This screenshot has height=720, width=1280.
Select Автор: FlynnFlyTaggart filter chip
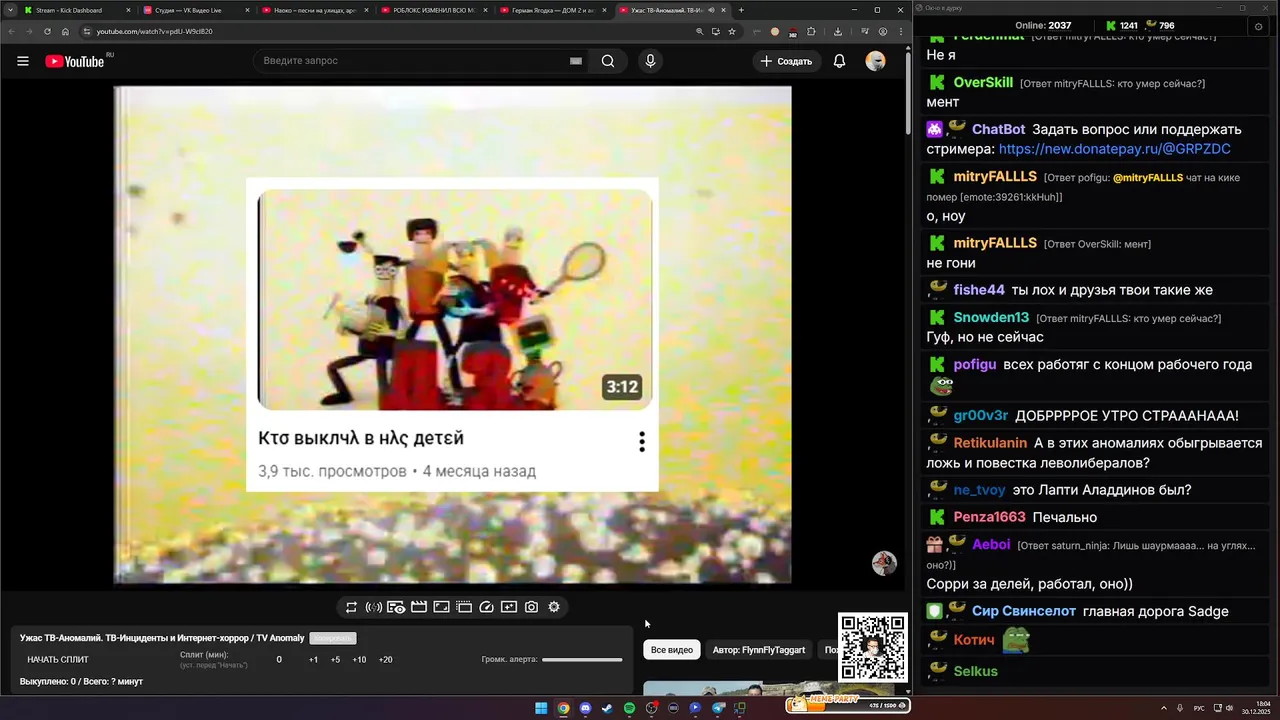coord(759,650)
